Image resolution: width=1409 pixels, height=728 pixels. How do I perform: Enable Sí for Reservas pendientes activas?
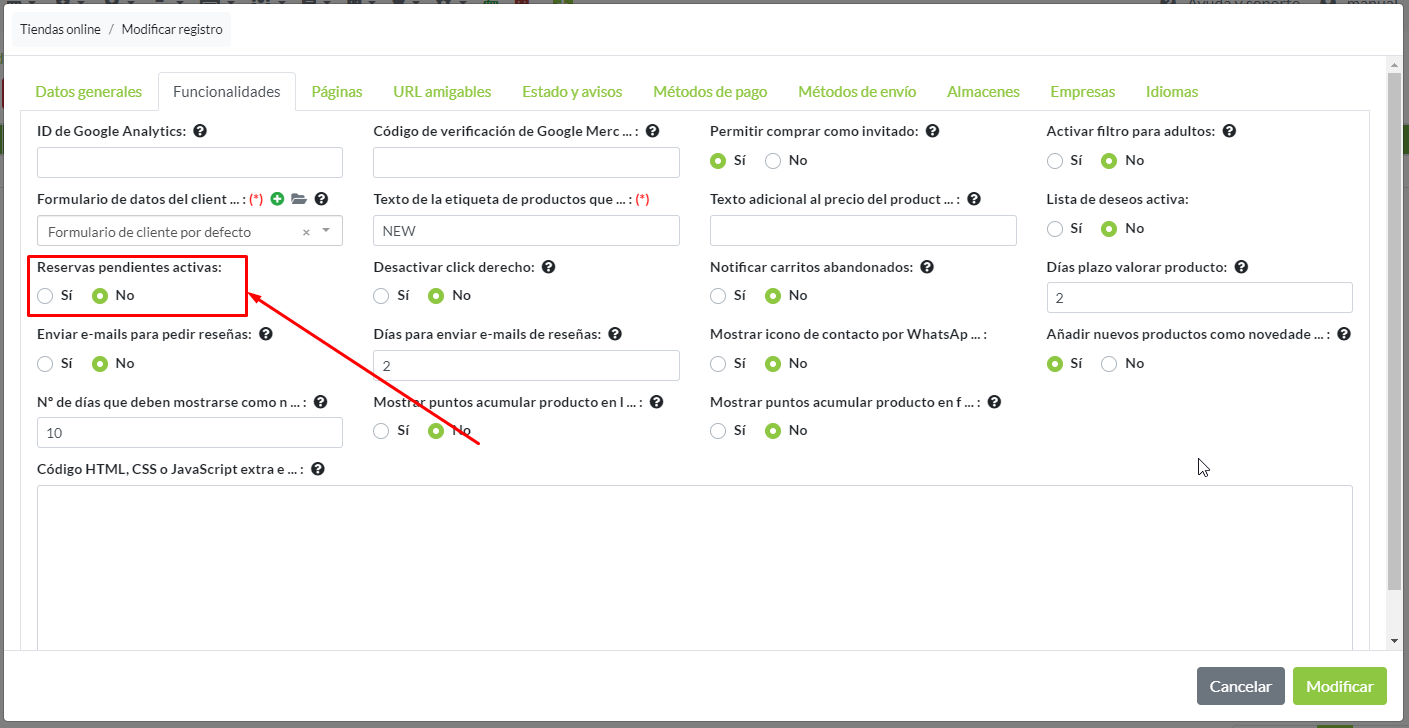click(x=45, y=295)
